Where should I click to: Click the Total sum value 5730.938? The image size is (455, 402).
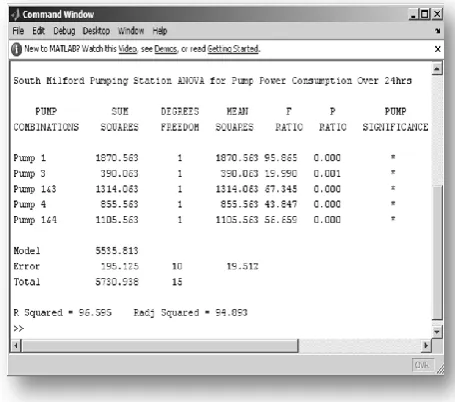(x=117, y=282)
